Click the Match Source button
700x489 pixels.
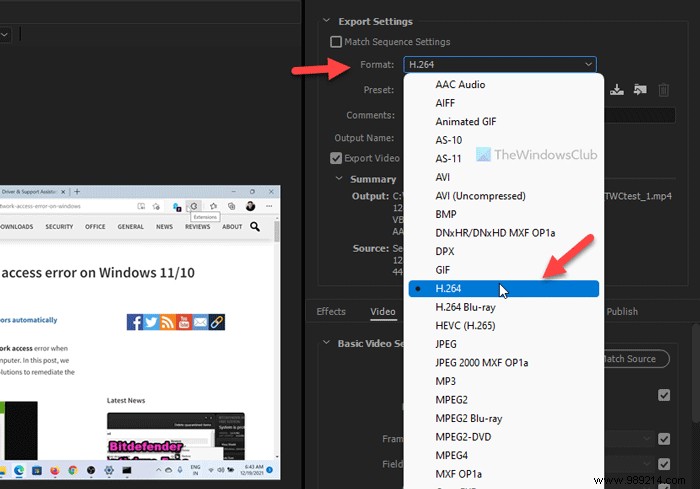click(x=636, y=359)
